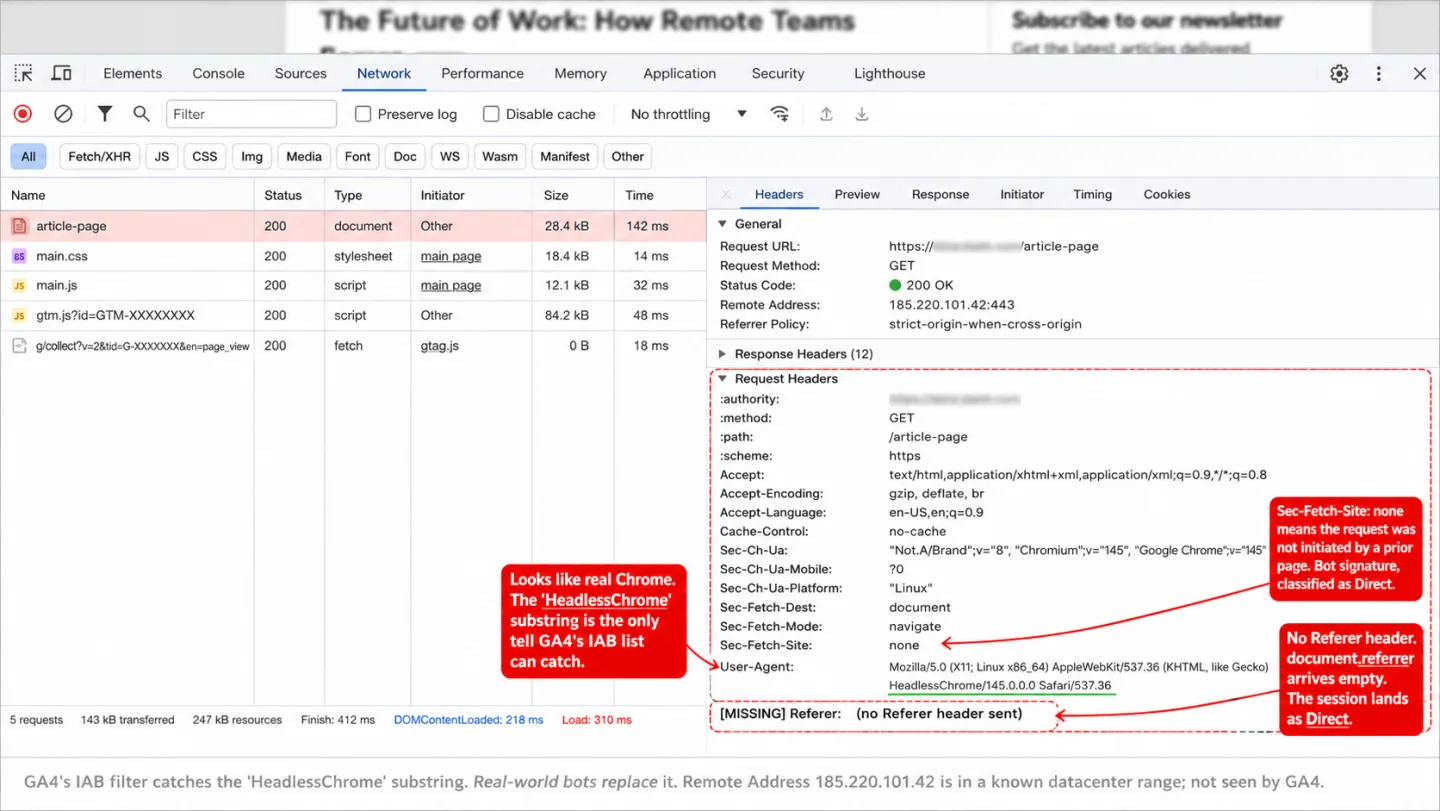
Task: Filter requests by Img type
Action: (252, 156)
